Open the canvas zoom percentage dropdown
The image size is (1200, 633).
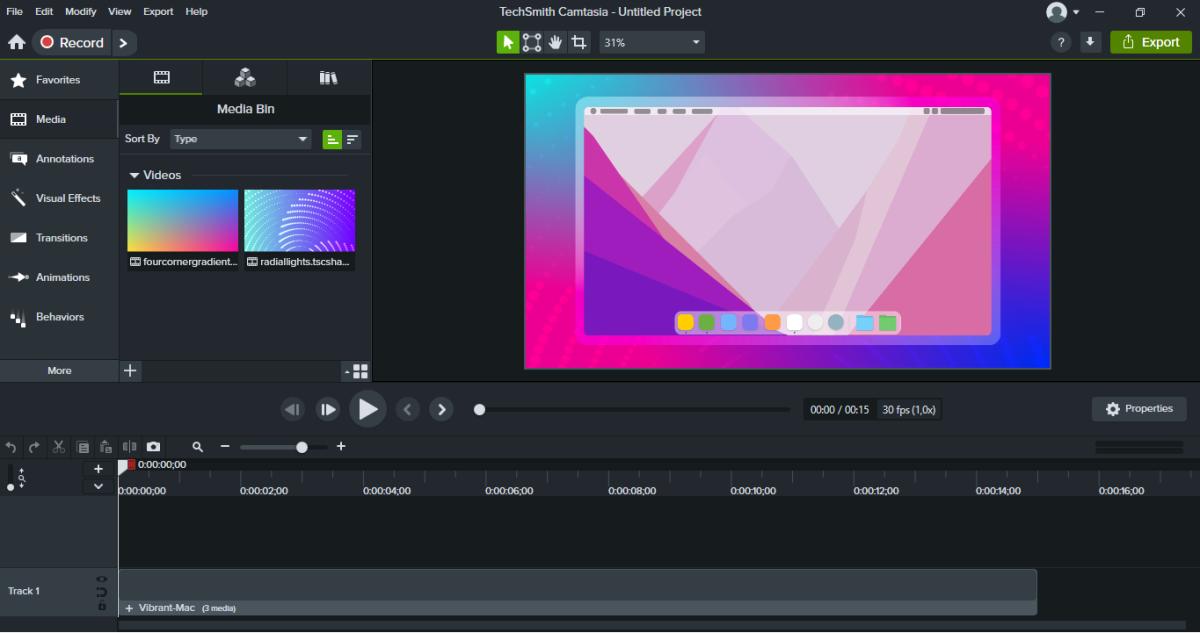point(651,42)
